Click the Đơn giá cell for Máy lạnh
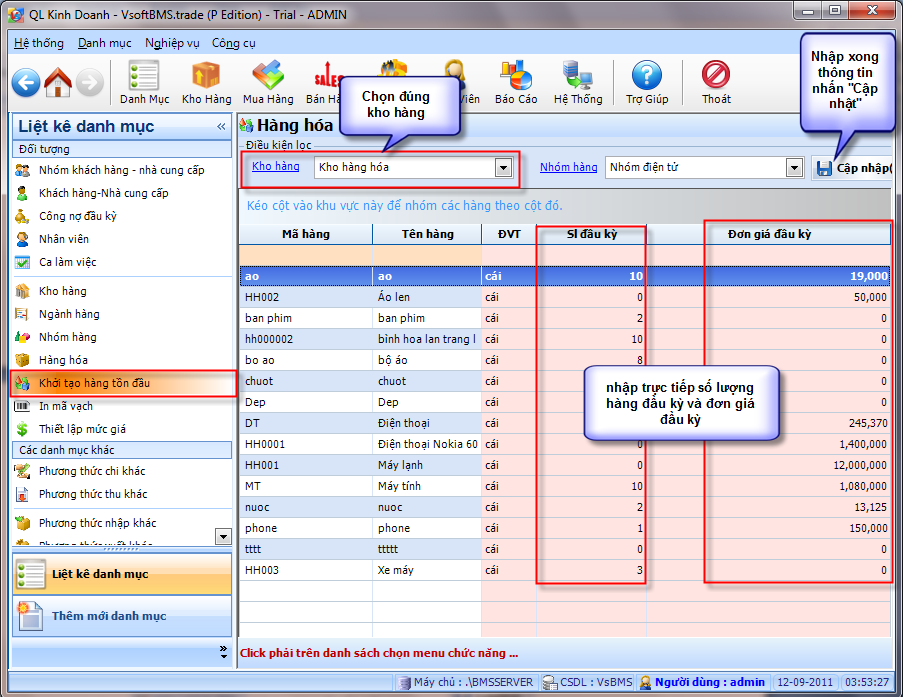 pyautogui.click(x=769, y=465)
